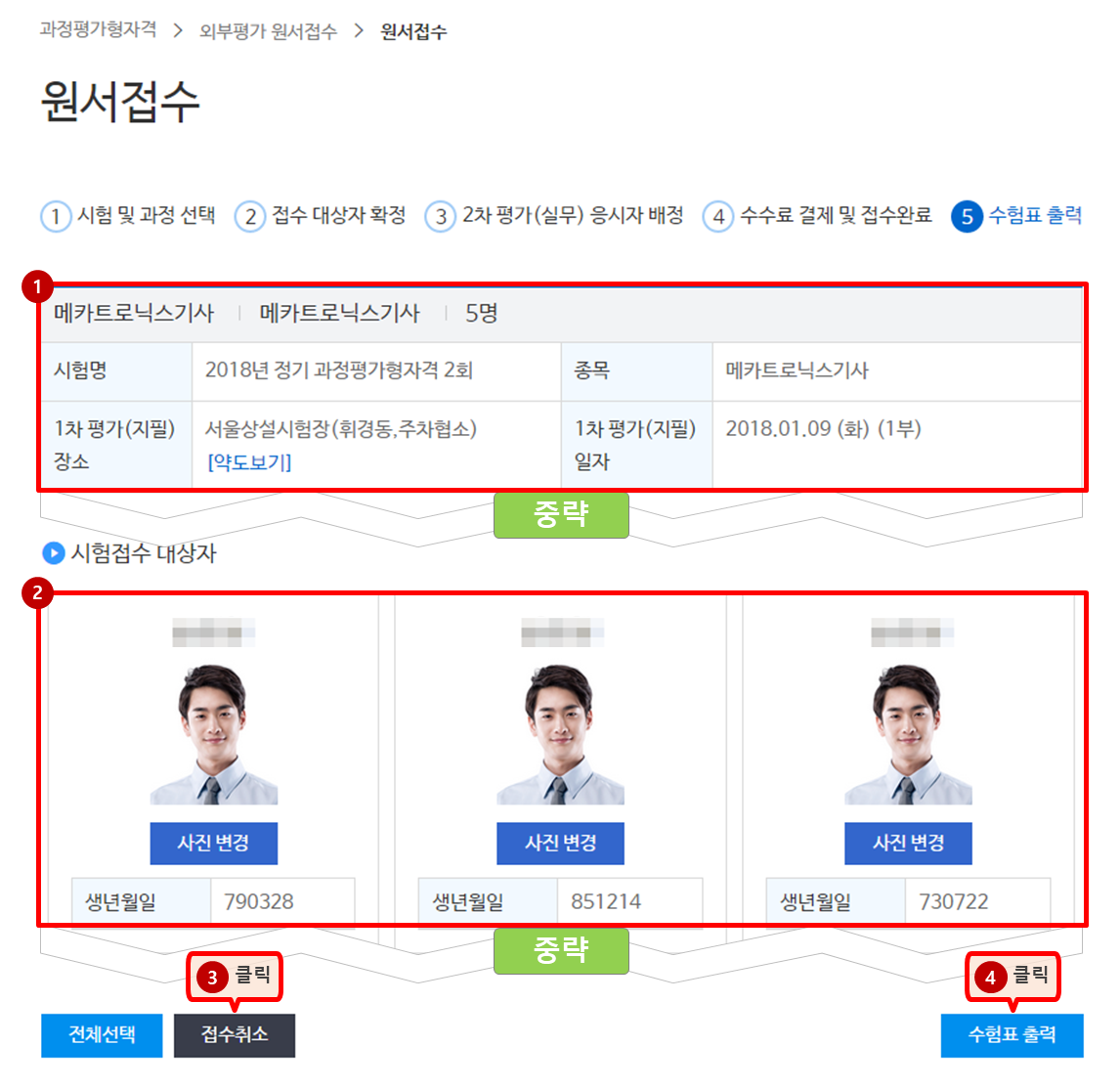This screenshot has width=1120, height=1089.
Task: Go to step 2 접수 대상자 확정
Action: pyautogui.click(x=321, y=215)
